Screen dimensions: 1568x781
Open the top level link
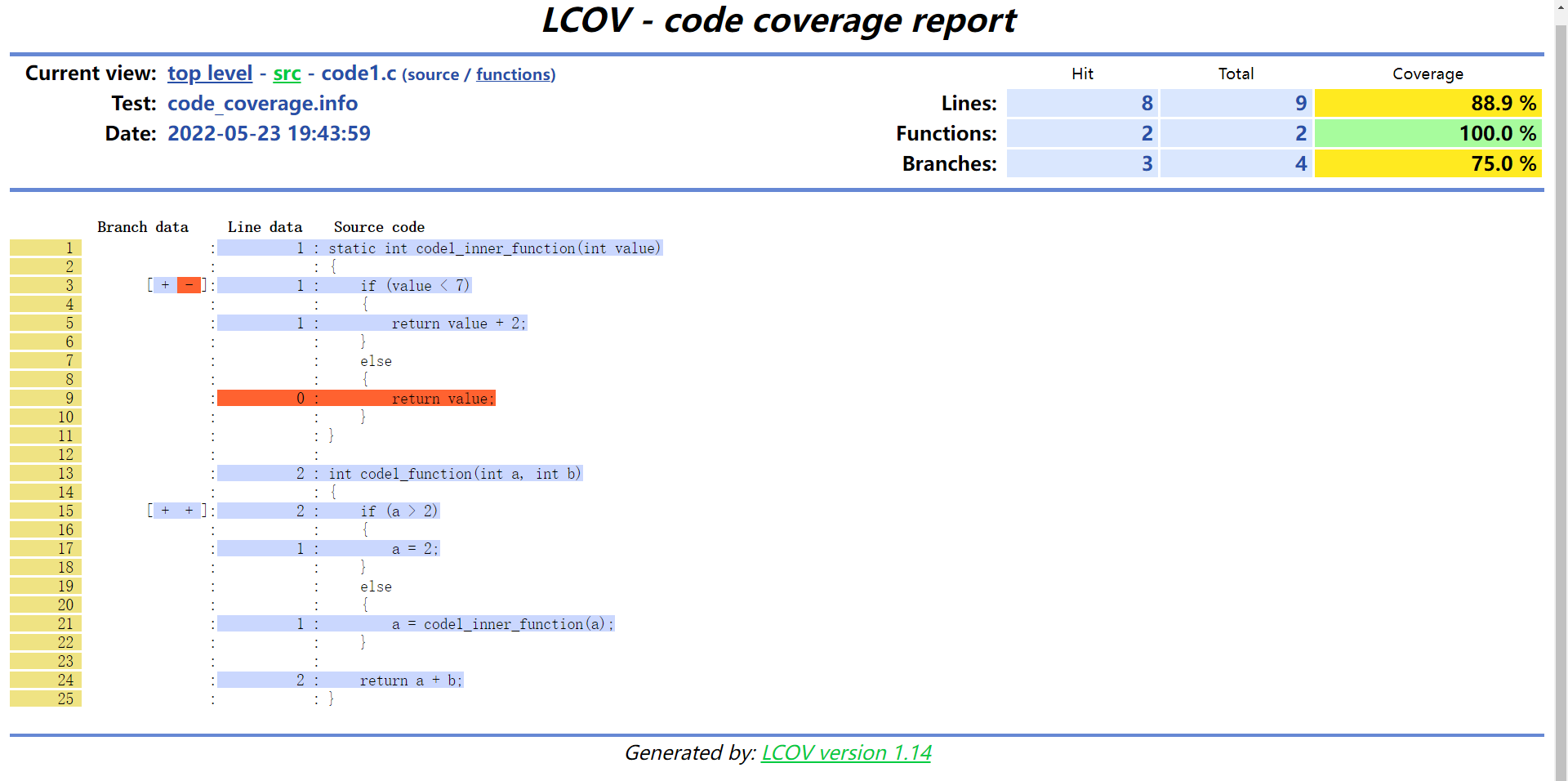click(x=210, y=74)
